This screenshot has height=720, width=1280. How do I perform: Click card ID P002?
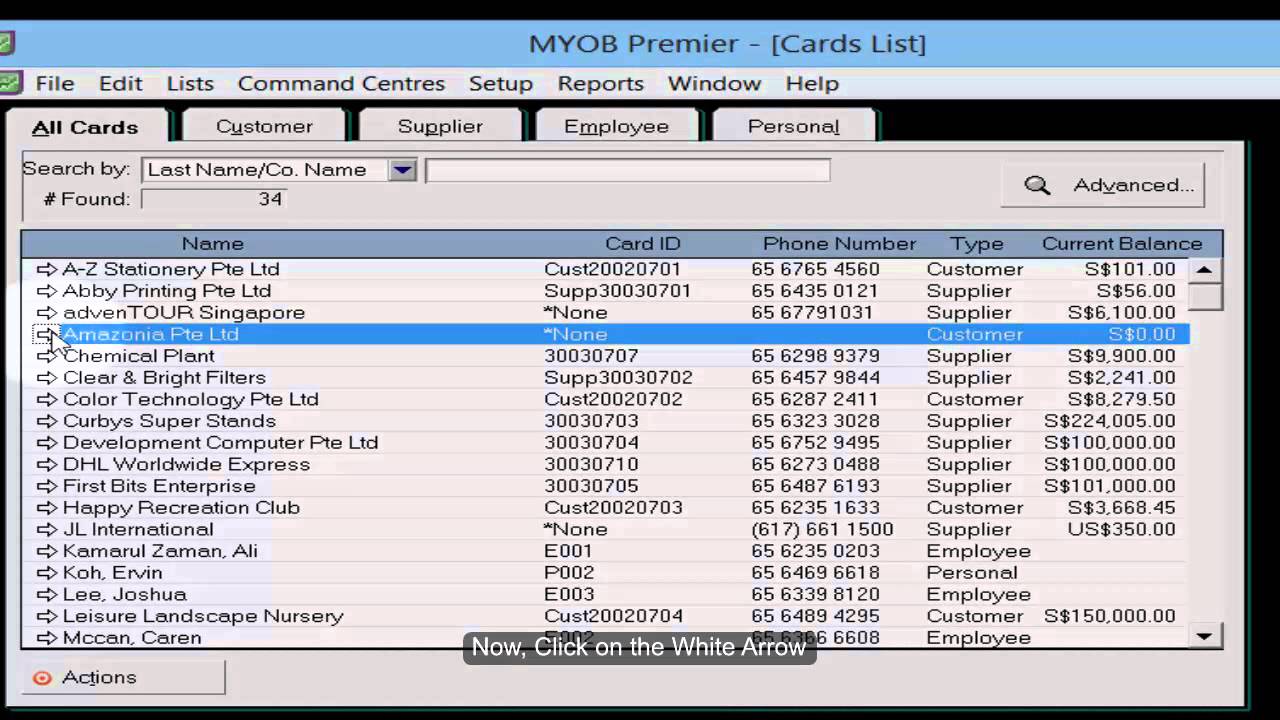tap(569, 573)
